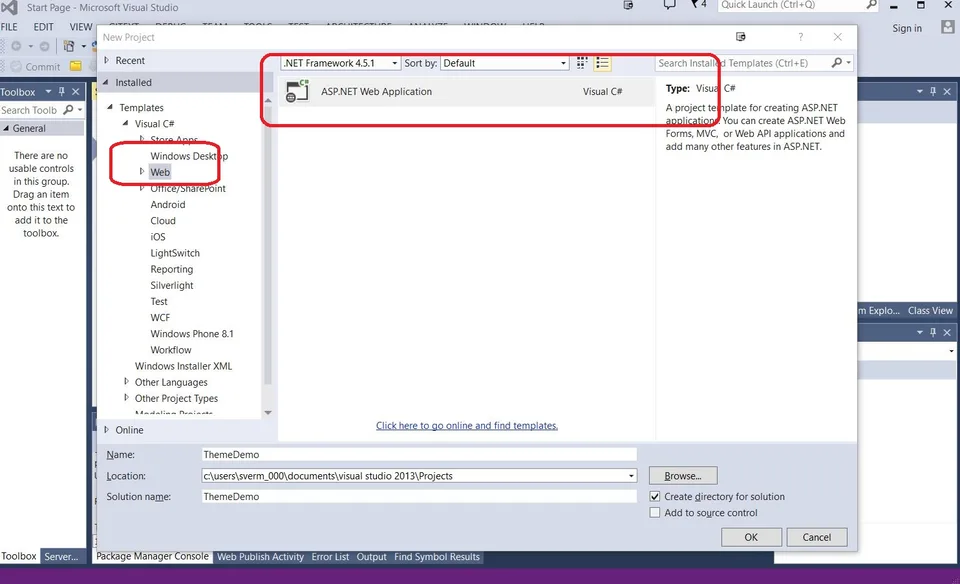The width and height of the screenshot is (960, 584).
Task: Click OK to create the project
Action: point(751,537)
